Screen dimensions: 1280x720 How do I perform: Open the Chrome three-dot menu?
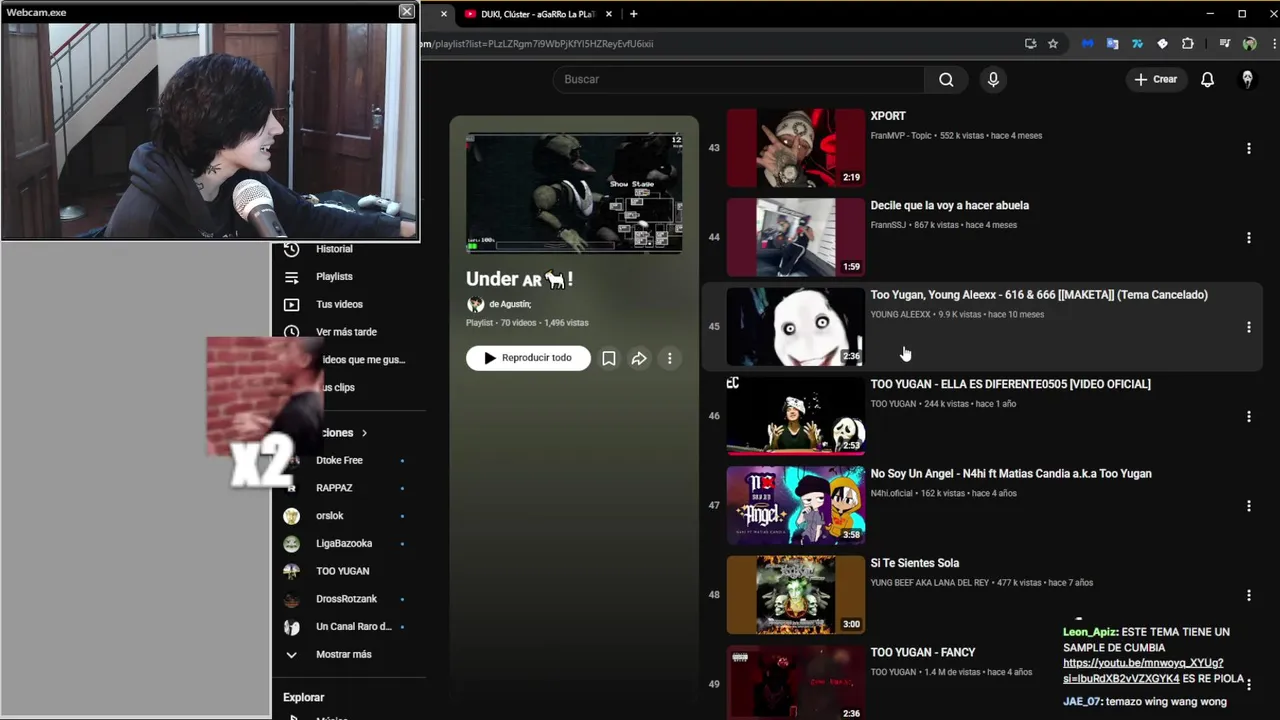(1273, 44)
